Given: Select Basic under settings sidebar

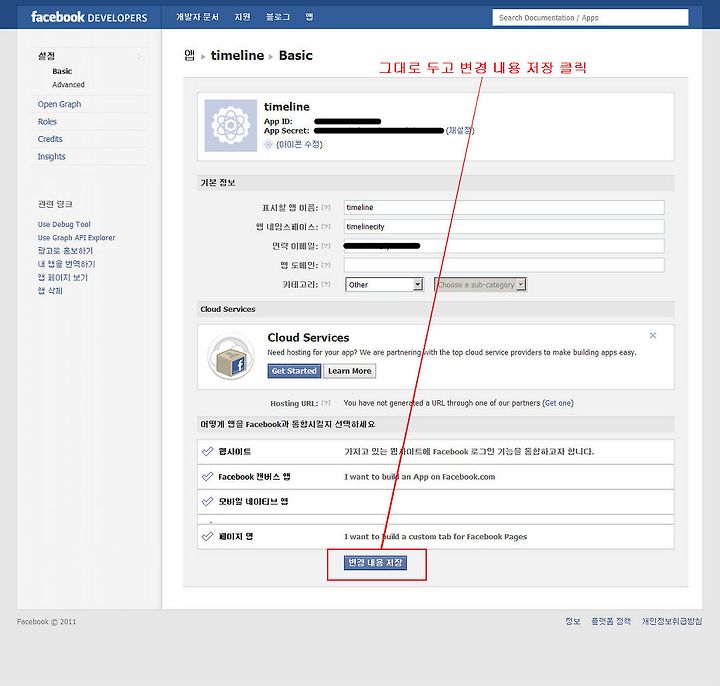Looking at the screenshot, I should (62, 71).
